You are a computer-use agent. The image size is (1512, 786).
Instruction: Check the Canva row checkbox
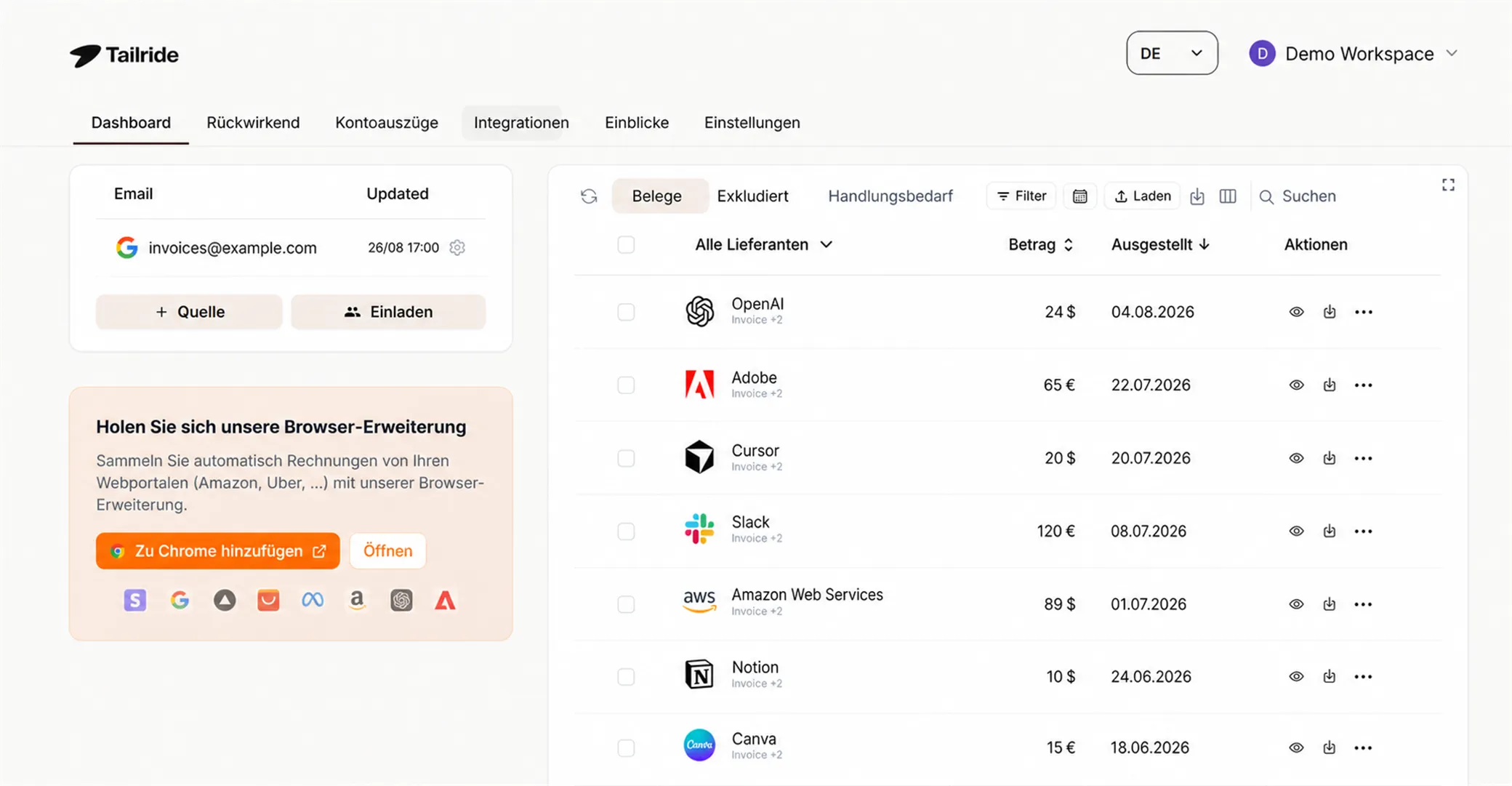(x=626, y=747)
